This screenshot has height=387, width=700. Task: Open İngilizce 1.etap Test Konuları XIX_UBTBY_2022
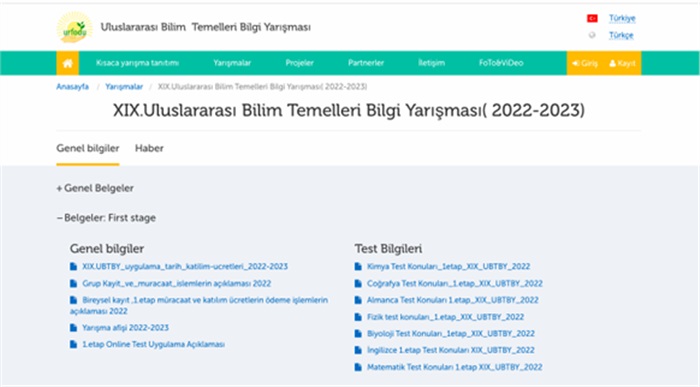(x=450, y=350)
